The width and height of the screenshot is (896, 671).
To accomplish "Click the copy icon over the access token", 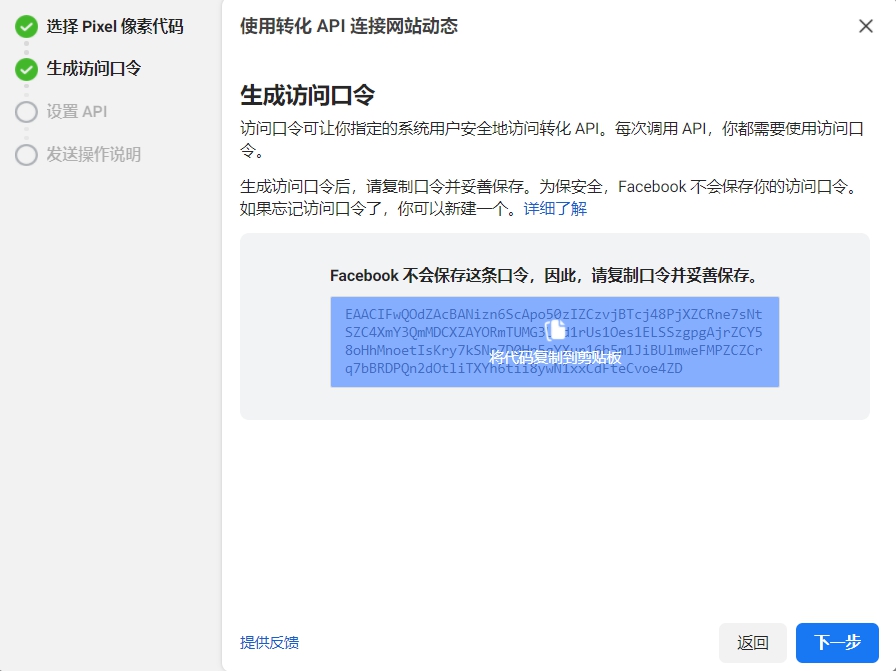I will 556,330.
